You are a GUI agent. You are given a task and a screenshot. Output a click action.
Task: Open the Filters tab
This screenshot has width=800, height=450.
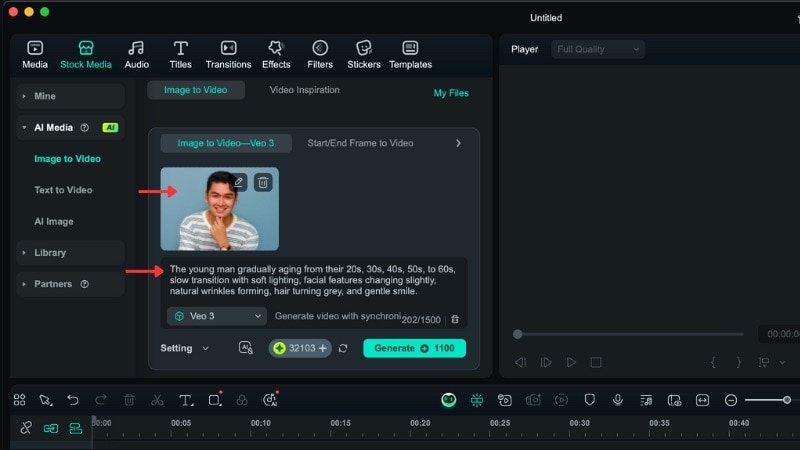point(320,55)
